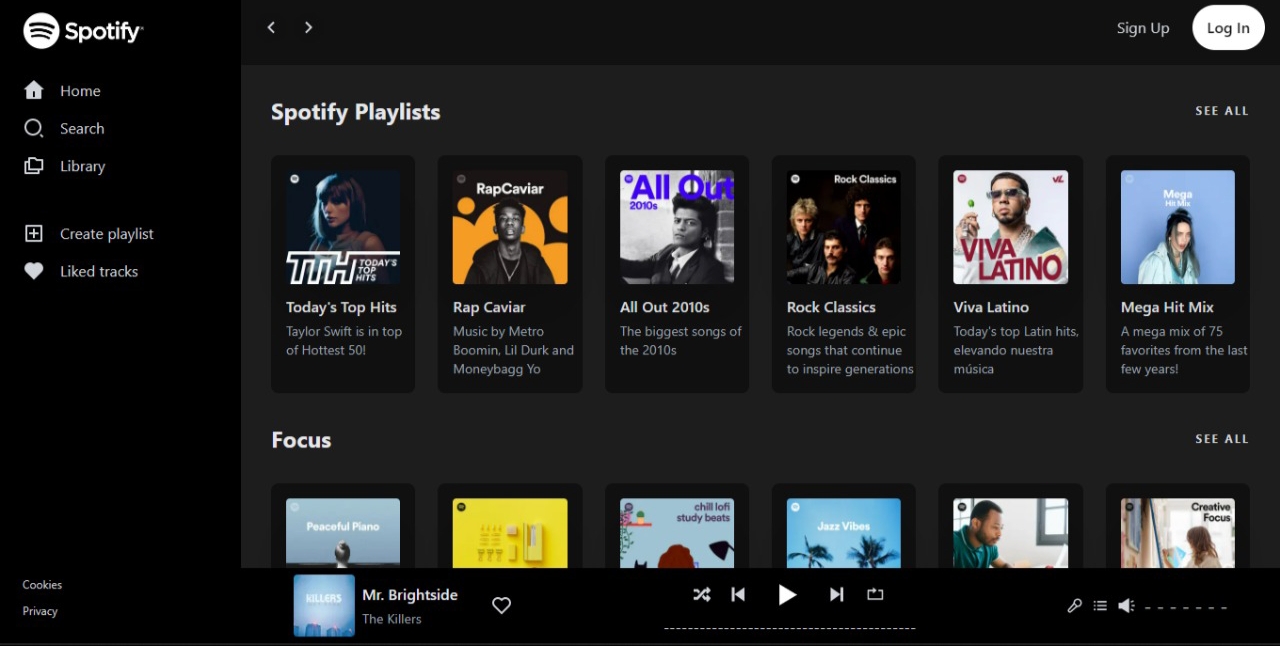Mute the volume speaker icon

pos(1126,606)
